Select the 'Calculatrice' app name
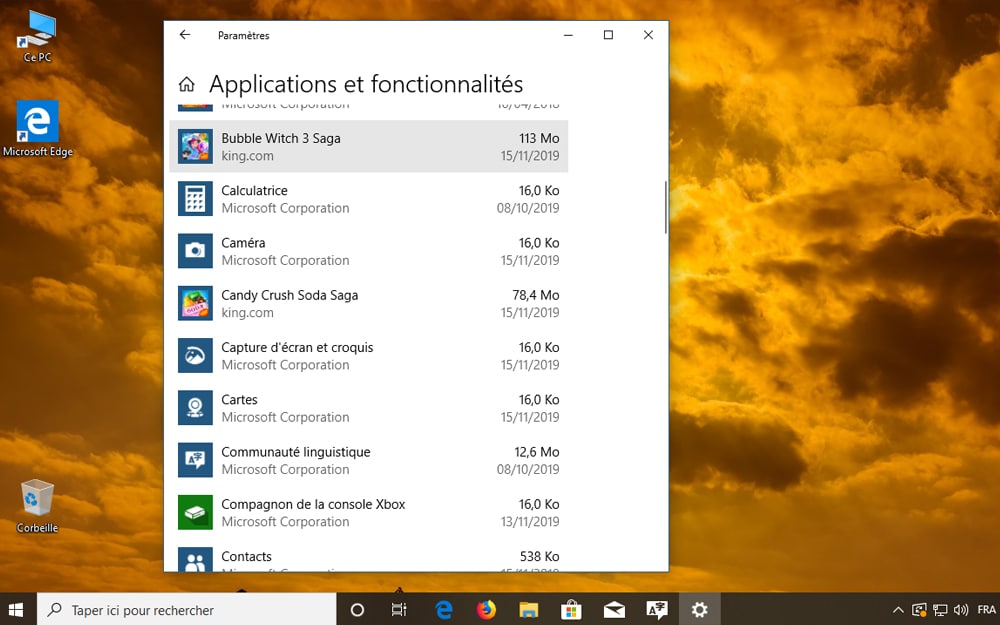This screenshot has height=625, width=1000. tap(254, 191)
